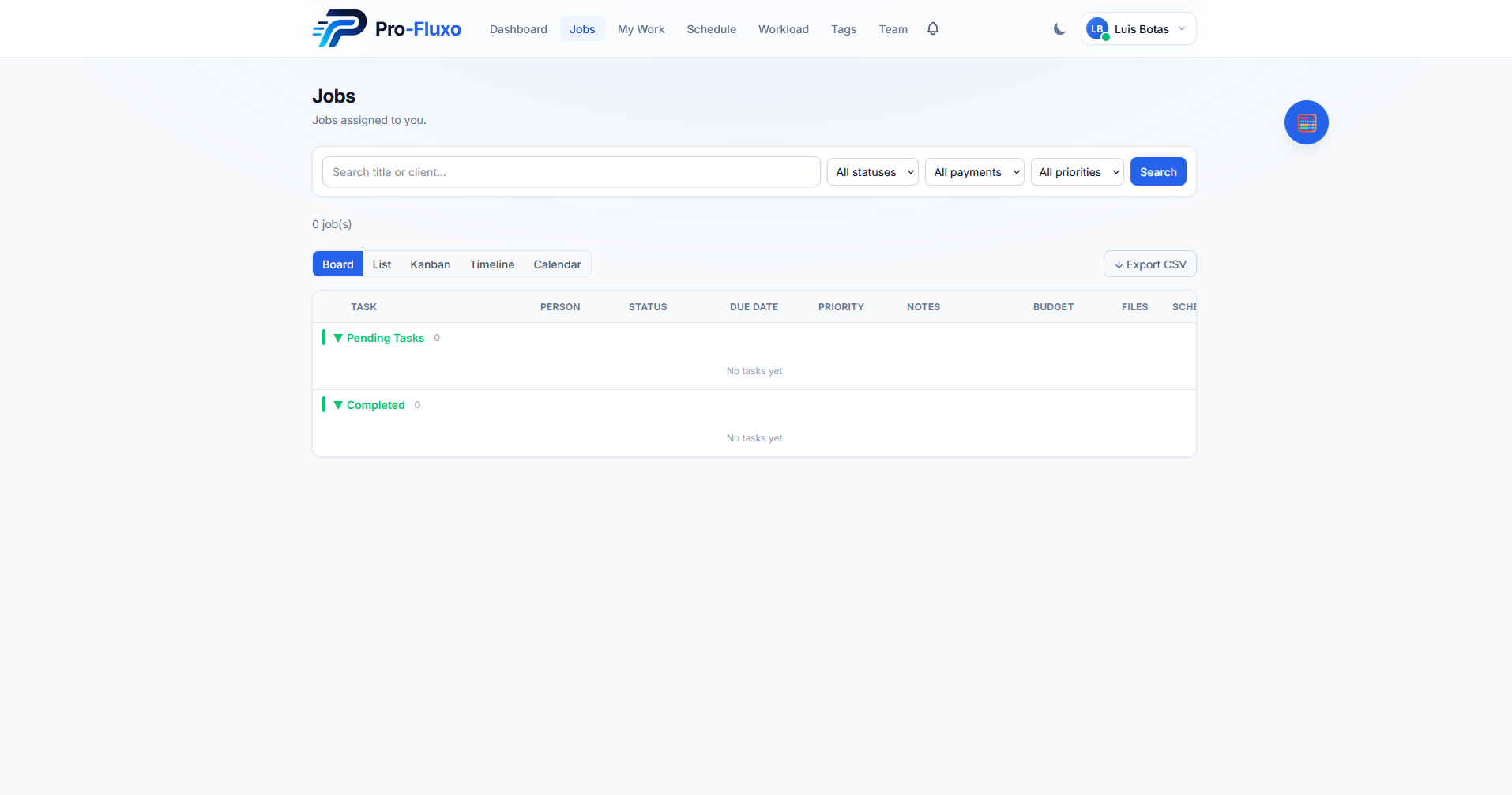Image resolution: width=1512 pixels, height=795 pixels.
Task: Click the Jobs page heading
Action: (333, 96)
